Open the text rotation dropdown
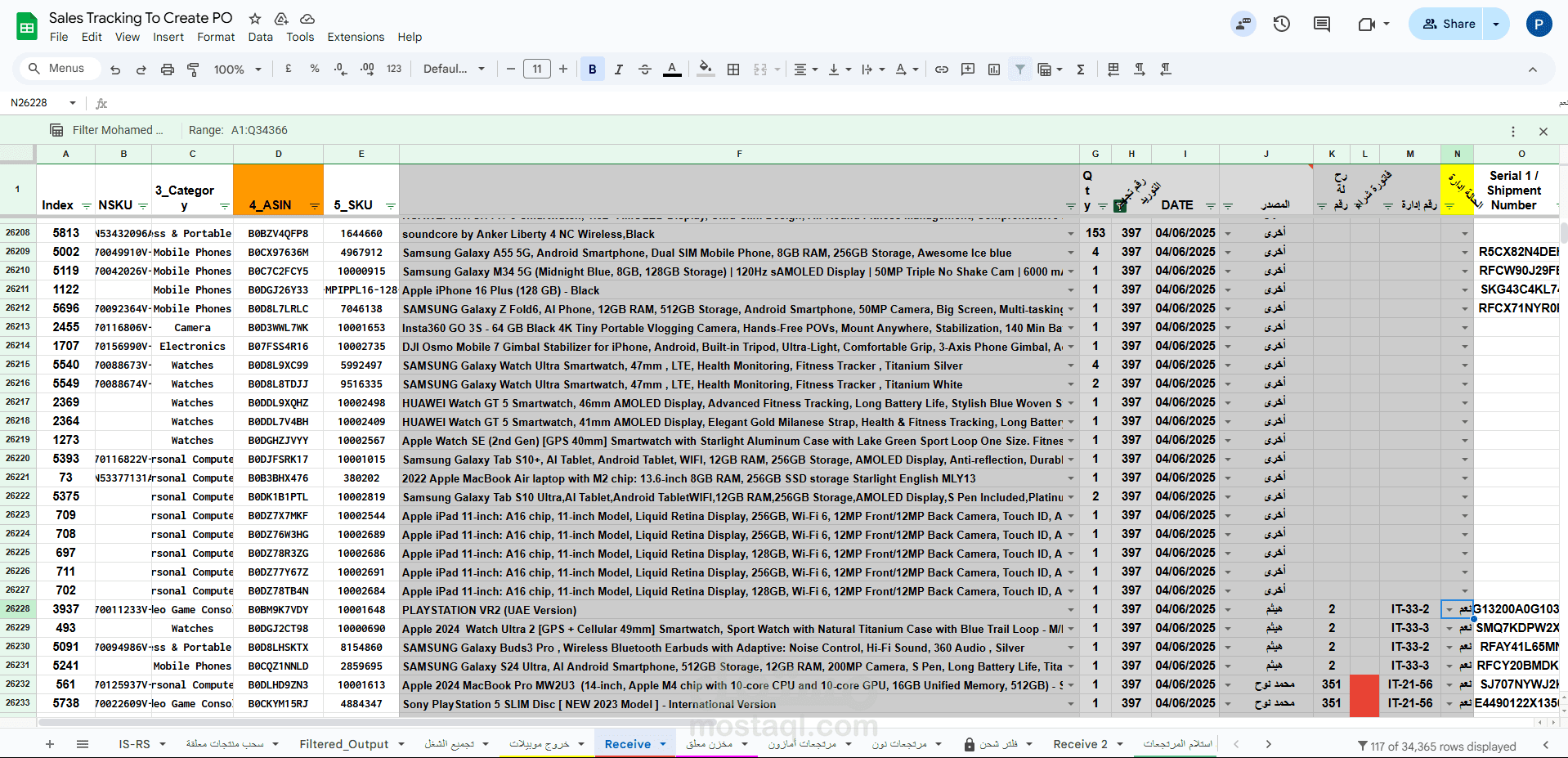The image size is (1568, 758). coord(907,70)
